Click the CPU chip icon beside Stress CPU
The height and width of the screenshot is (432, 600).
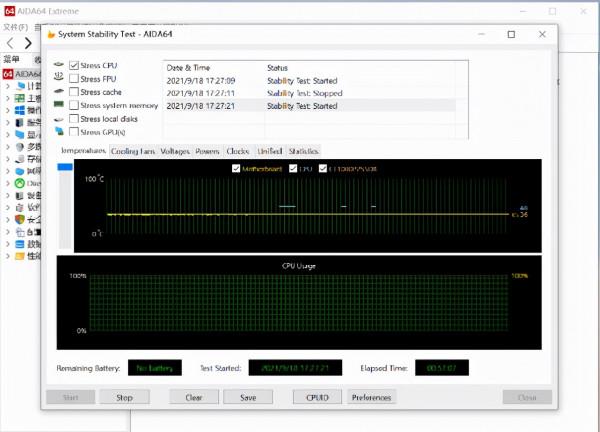click(59, 65)
